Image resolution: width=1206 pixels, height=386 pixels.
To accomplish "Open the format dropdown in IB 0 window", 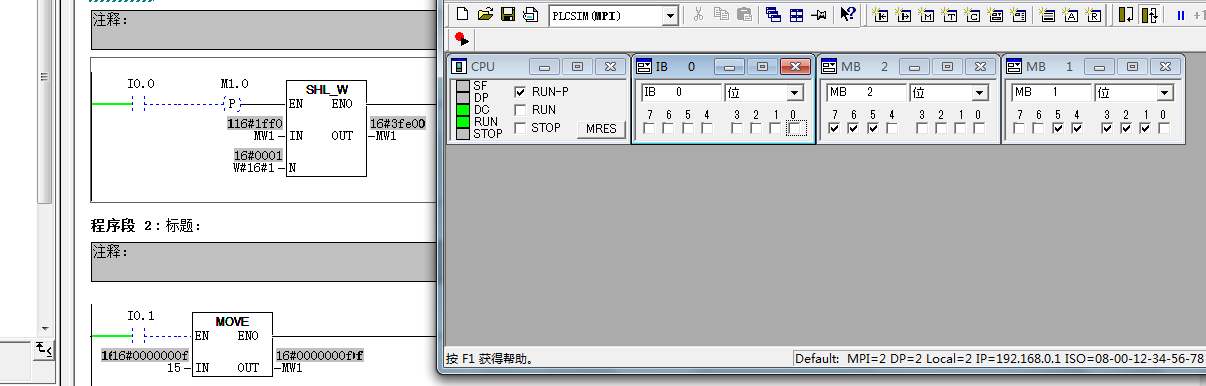I will [795, 93].
